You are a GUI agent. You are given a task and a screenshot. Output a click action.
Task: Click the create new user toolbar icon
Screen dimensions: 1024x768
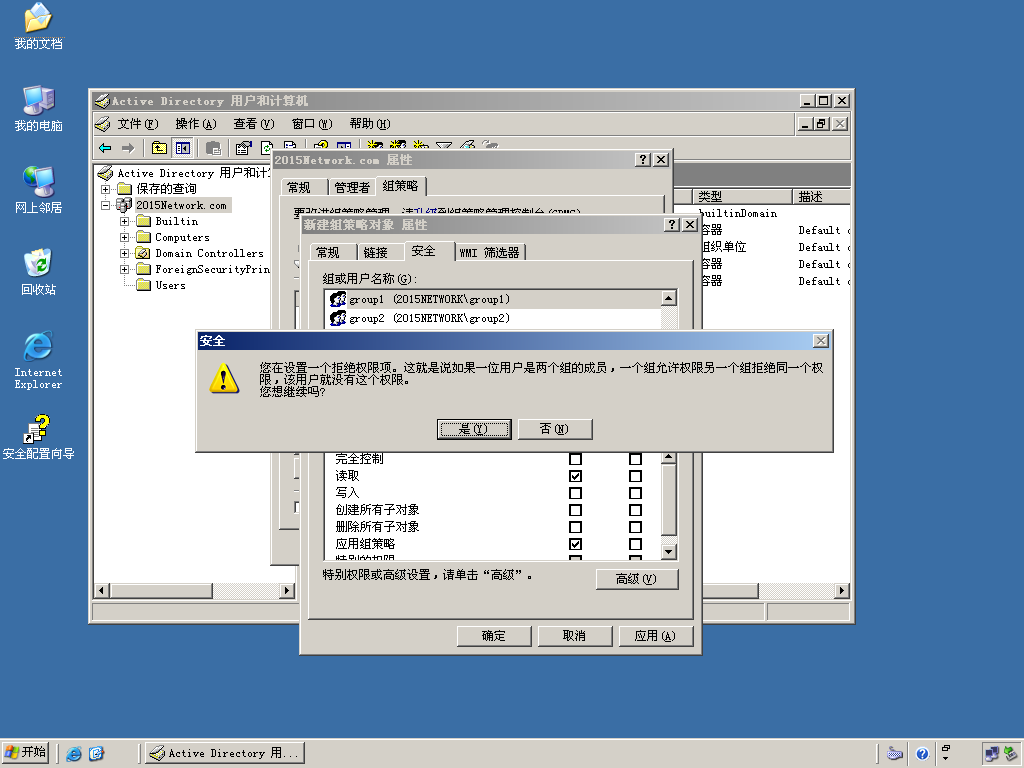tap(374, 146)
